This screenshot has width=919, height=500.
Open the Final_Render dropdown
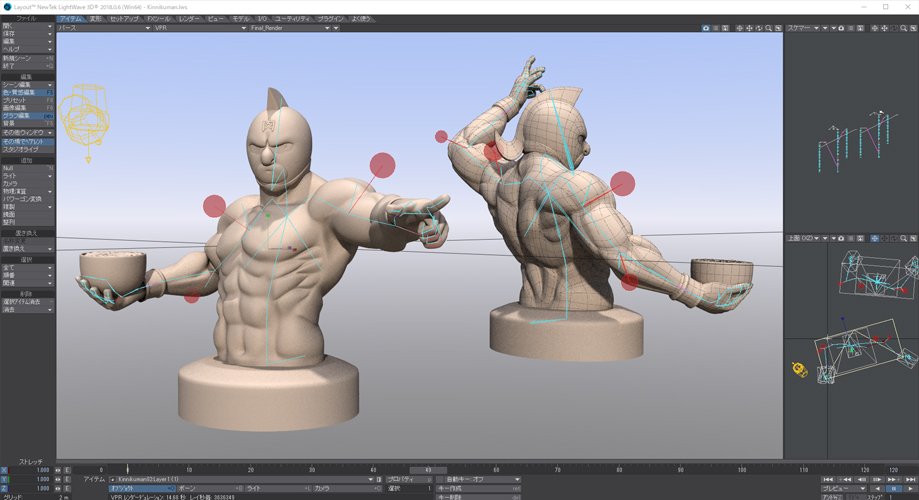point(290,28)
